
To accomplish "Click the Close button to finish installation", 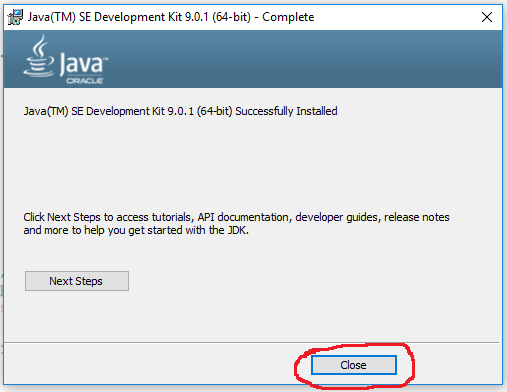I will 354,365.
